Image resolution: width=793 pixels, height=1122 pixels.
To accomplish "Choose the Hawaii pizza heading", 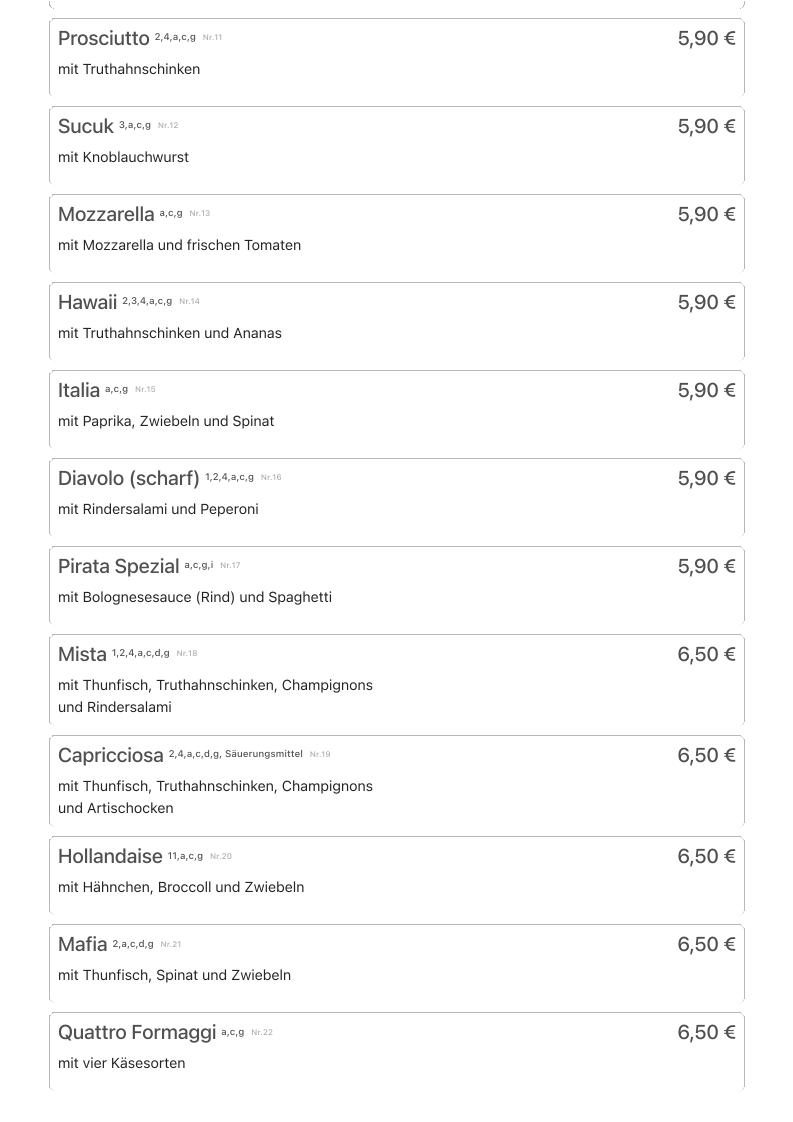I will [87, 303].
